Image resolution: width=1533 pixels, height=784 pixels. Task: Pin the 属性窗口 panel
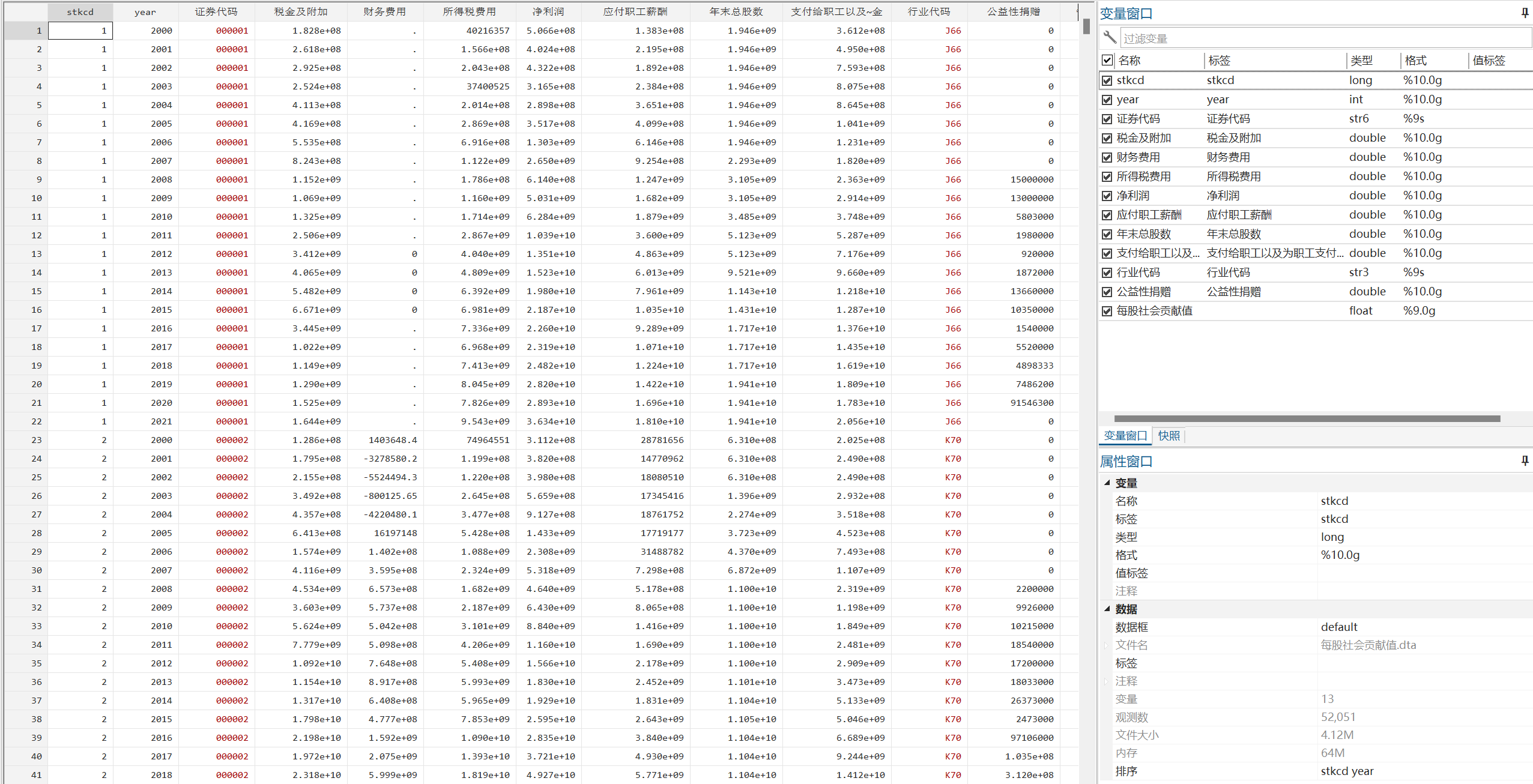click(1525, 460)
